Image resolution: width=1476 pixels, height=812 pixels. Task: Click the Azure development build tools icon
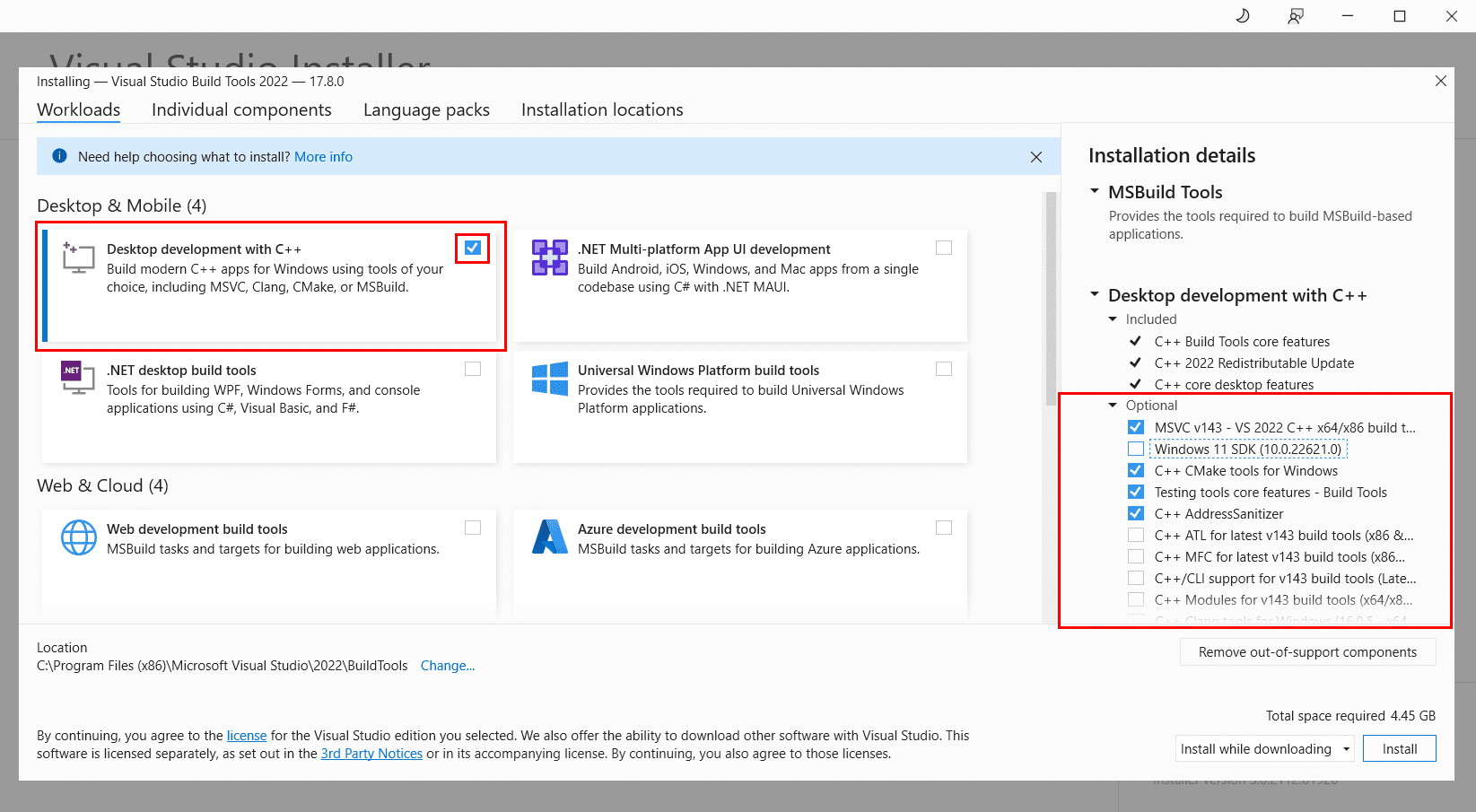pos(549,537)
